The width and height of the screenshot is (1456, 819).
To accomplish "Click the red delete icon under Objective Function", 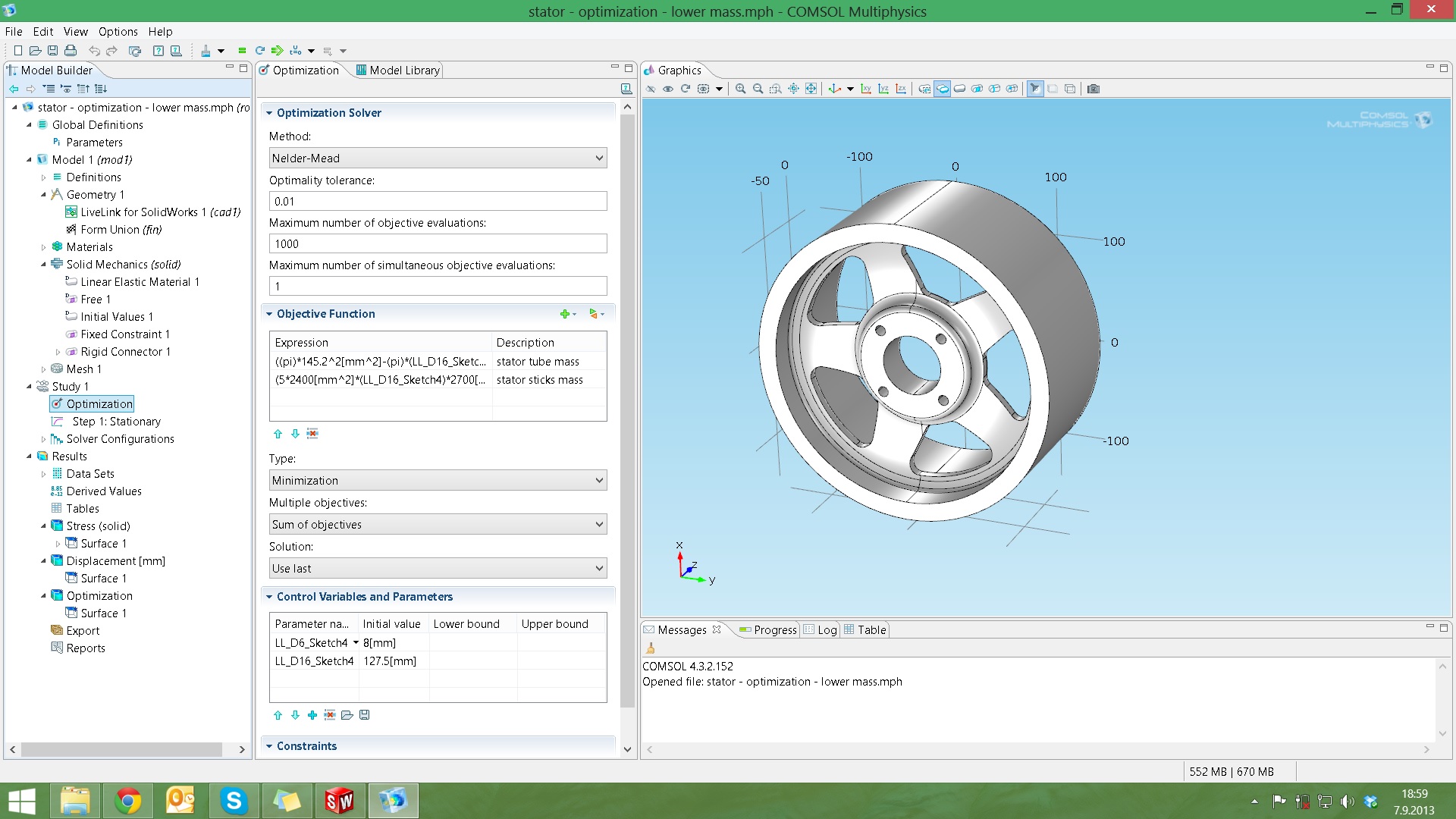I will 312,434.
